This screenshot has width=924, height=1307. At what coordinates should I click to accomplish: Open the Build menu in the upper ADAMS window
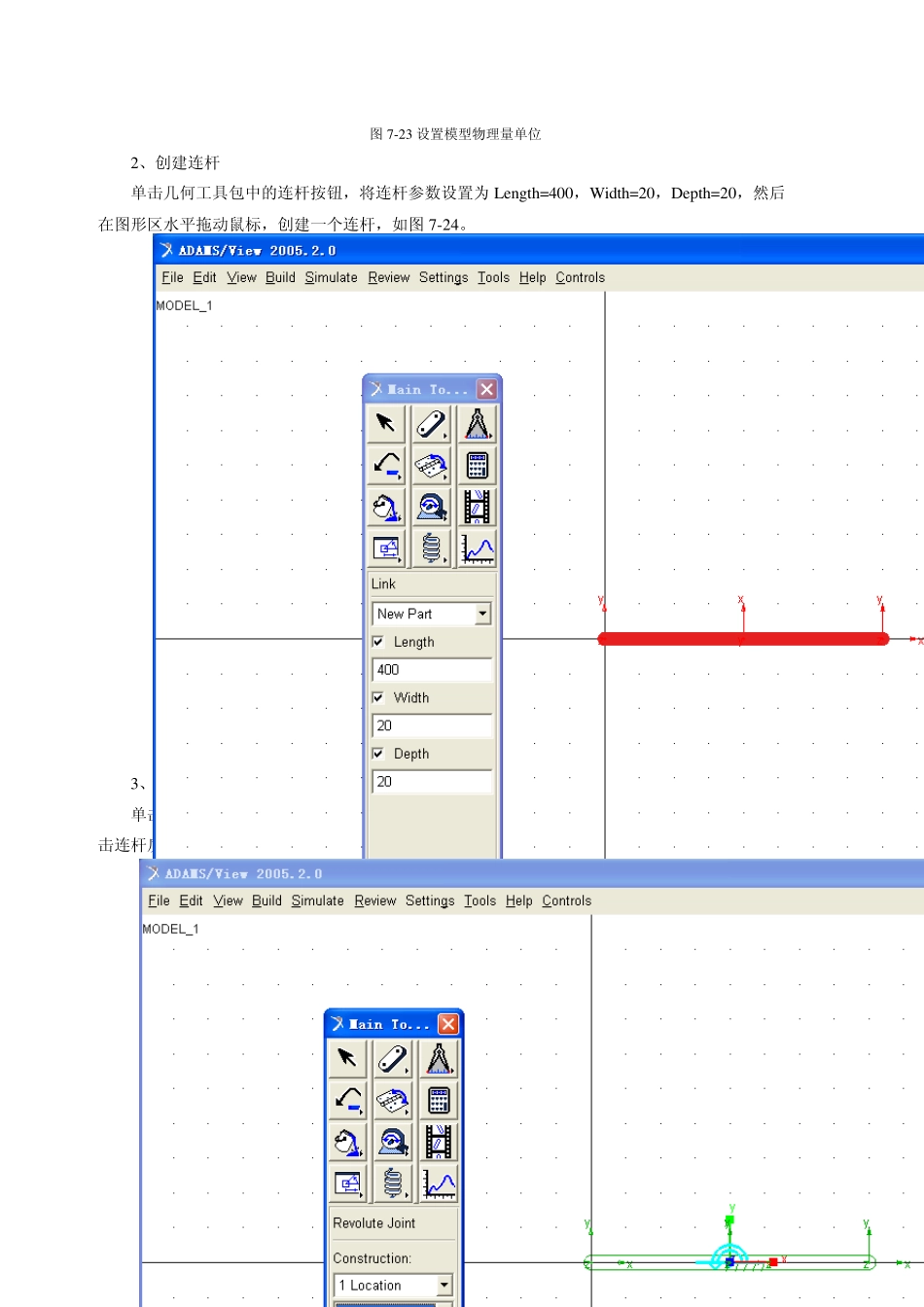tap(280, 277)
